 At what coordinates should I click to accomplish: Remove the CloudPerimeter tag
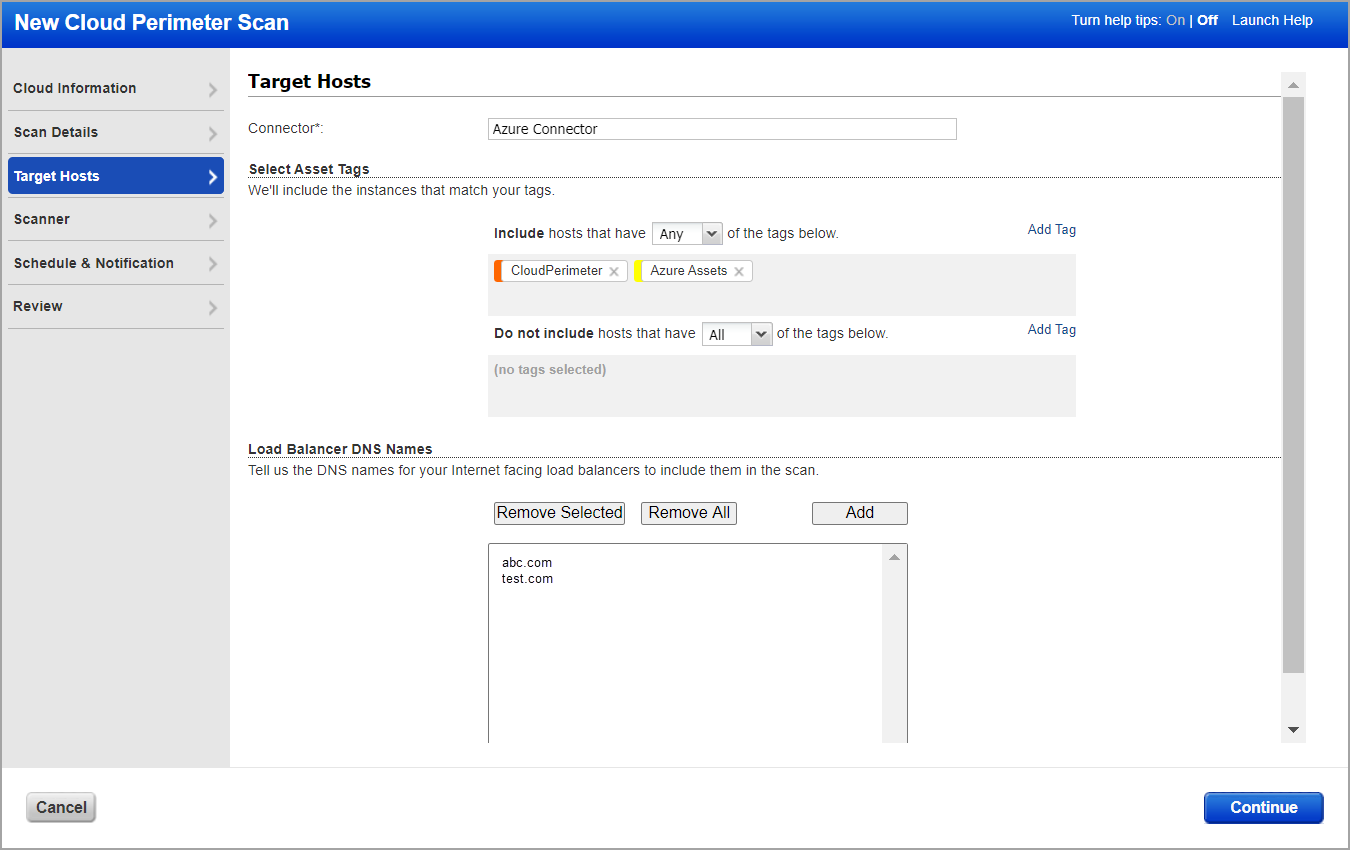pyautogui.click(x=614, y=270)
